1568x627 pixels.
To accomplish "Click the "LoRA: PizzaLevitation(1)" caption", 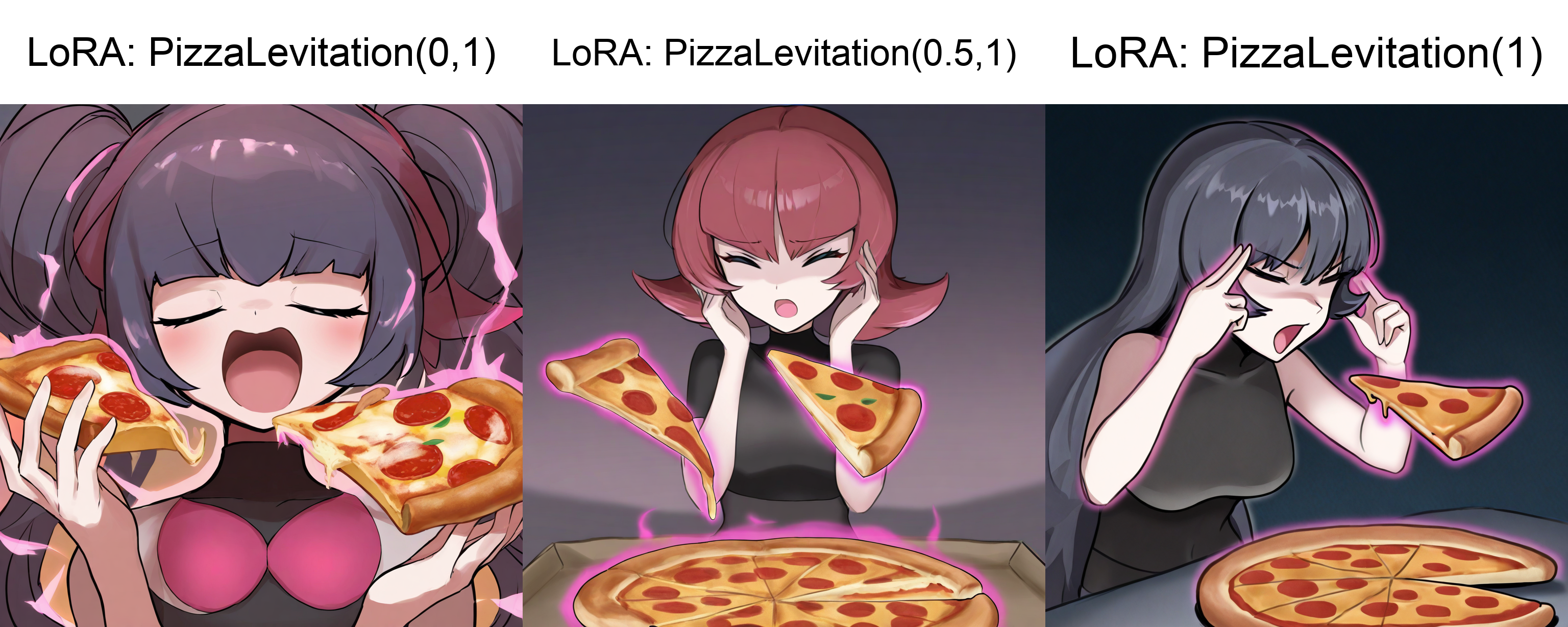I will pos(1306,53).
